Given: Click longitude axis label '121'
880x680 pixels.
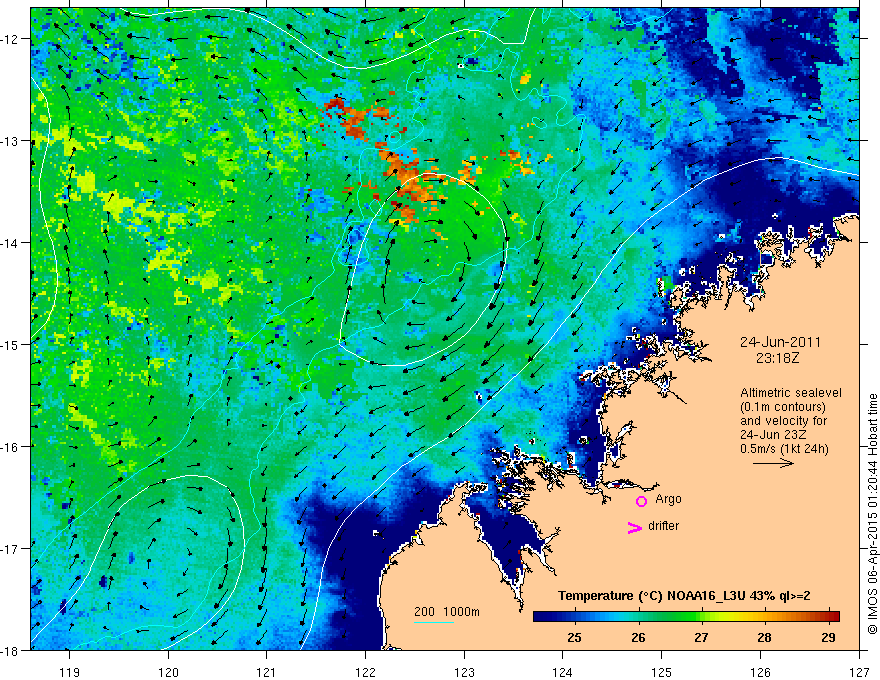Looking at the screenshot, I should click(x=267, y=672).
